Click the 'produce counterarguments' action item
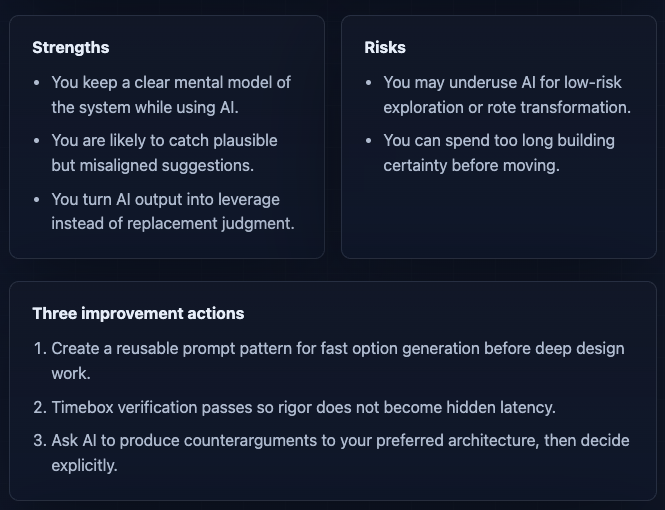Viewport: 665px width, 510px height. 341,453
